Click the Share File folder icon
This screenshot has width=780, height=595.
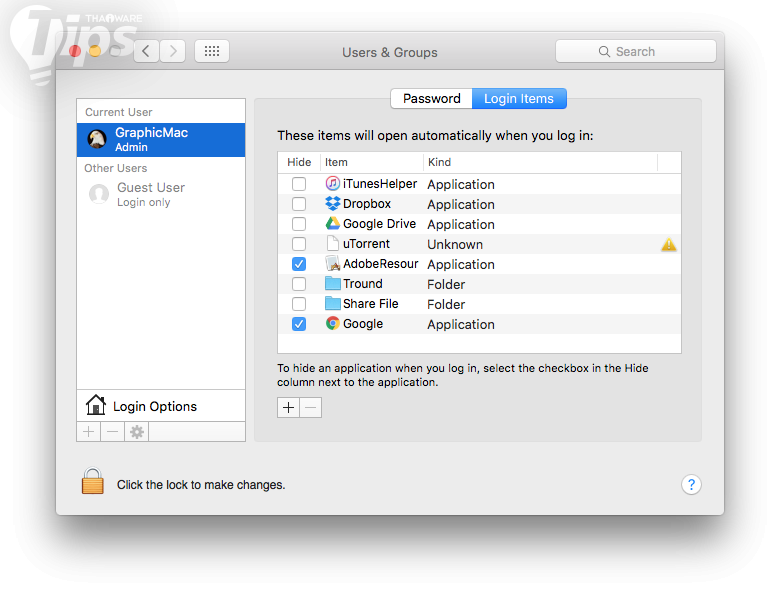coord(332,303)
